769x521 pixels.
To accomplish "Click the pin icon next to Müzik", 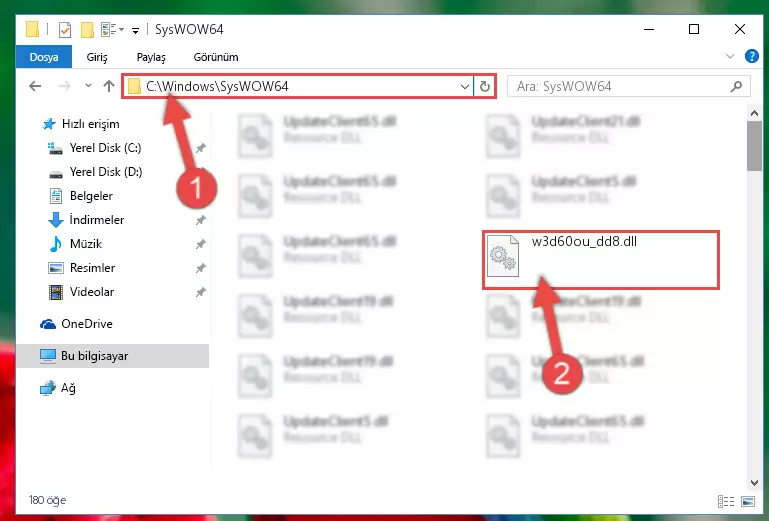I will [201, 244].
